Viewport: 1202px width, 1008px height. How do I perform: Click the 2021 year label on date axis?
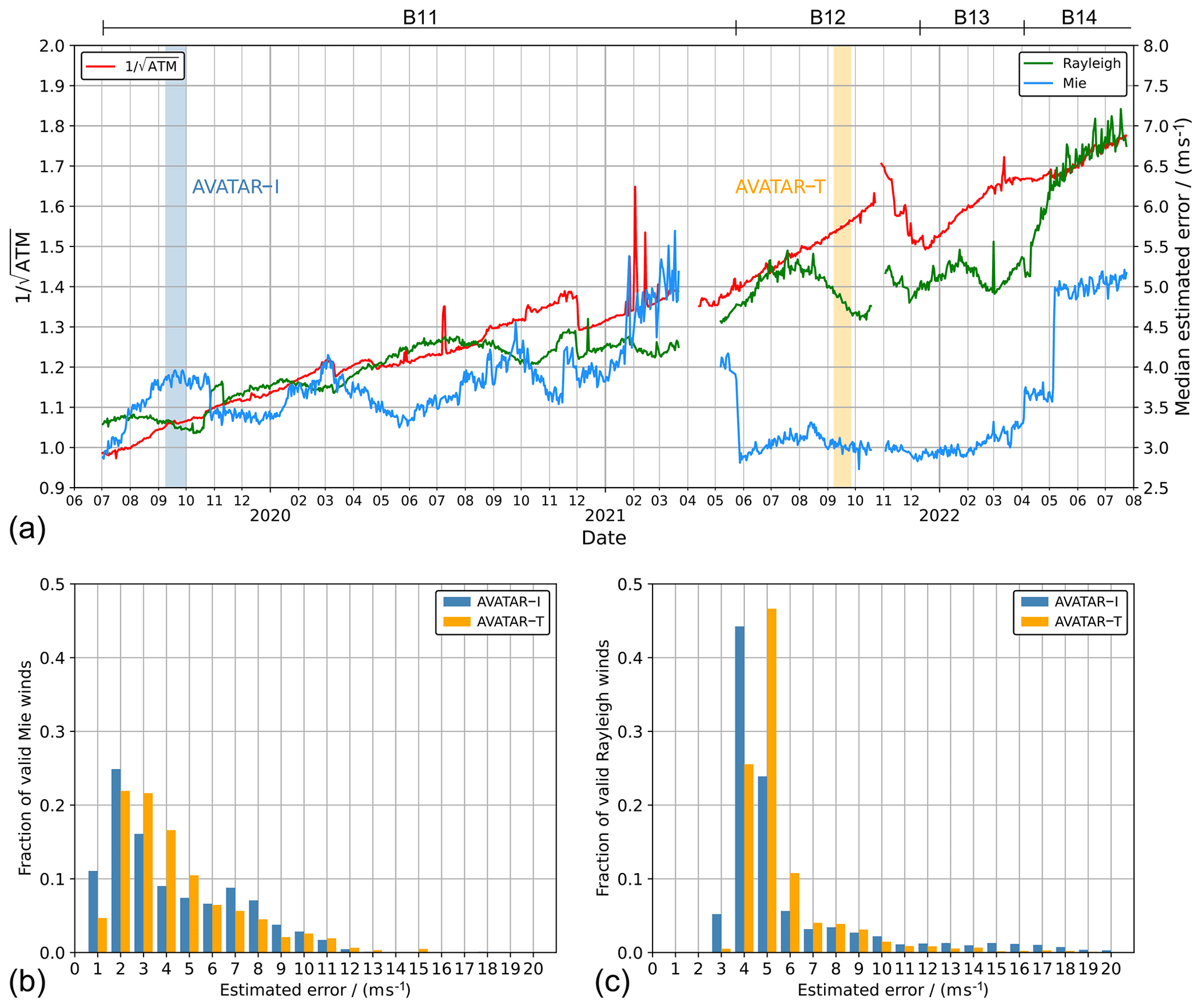[605, 516]
